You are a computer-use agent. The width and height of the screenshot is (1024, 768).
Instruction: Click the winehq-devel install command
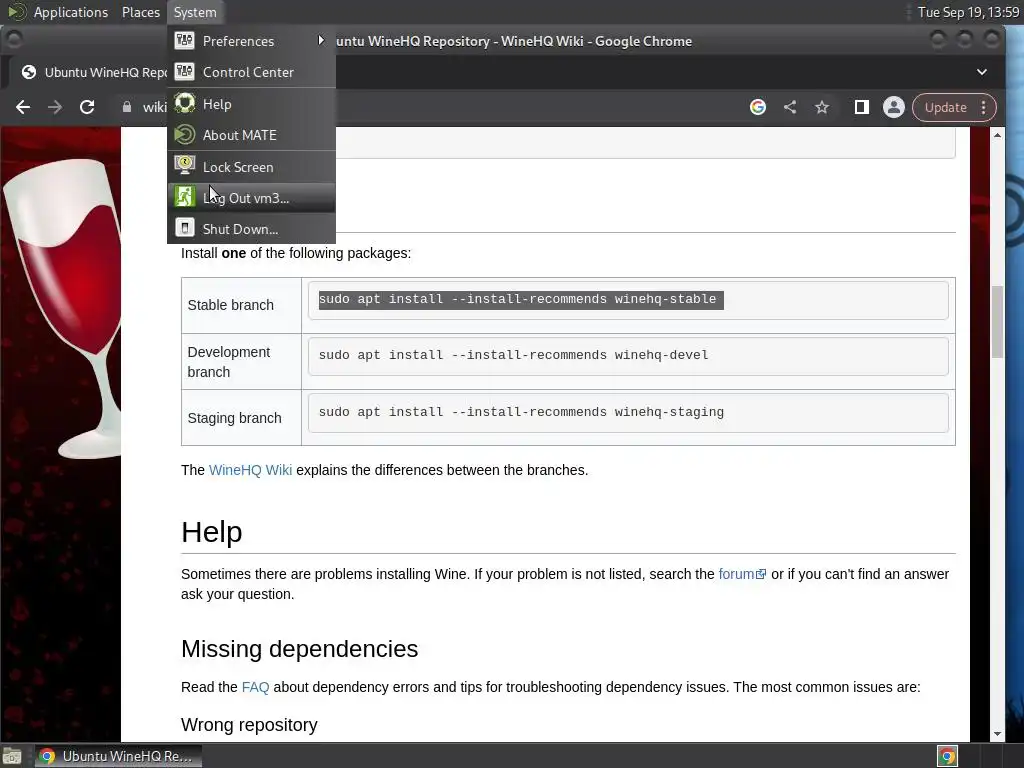[513, 355]
